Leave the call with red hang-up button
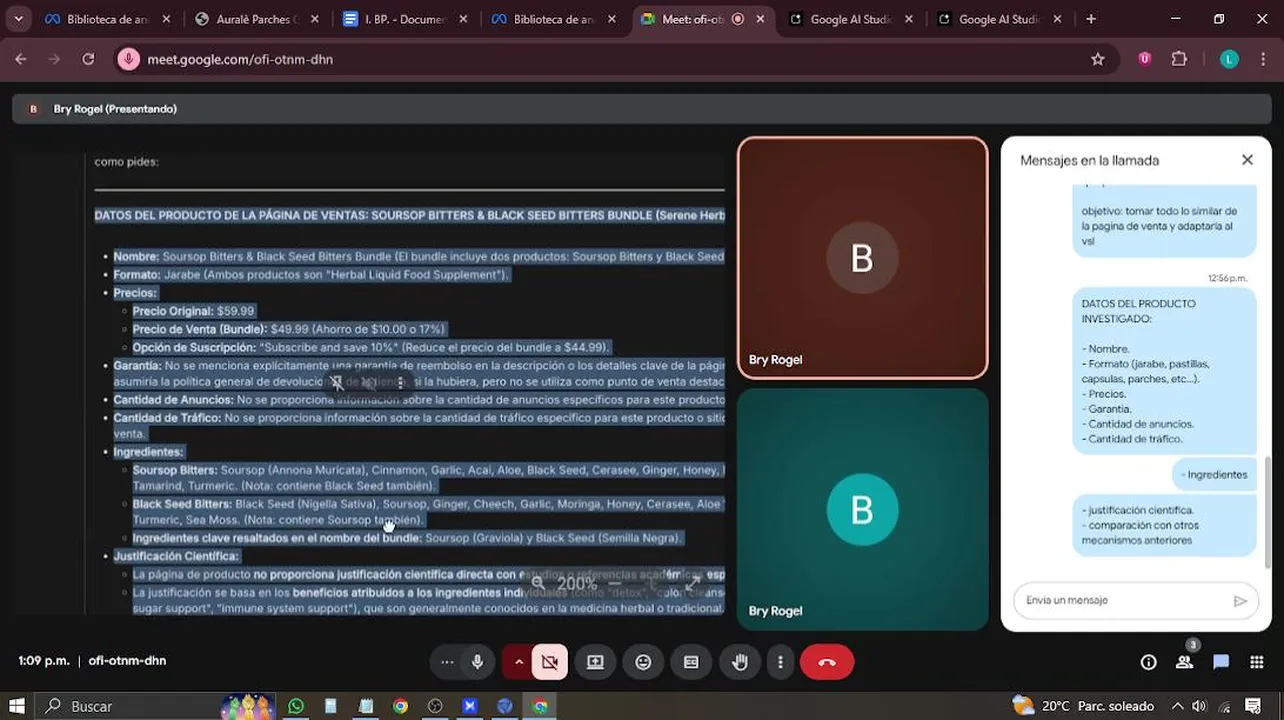The height and width of the screenshot is (720, 1284). coord(827,662)
